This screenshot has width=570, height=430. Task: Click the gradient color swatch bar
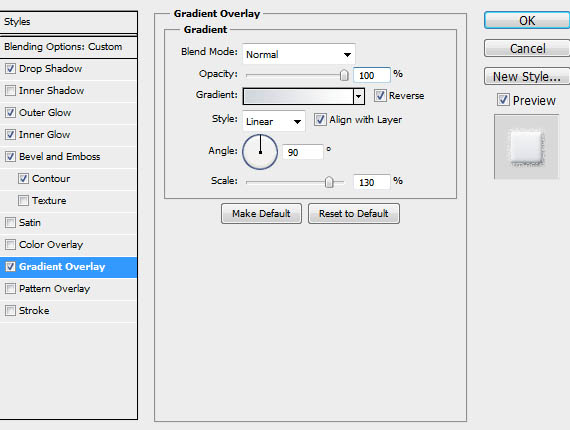tap(298, 96)
